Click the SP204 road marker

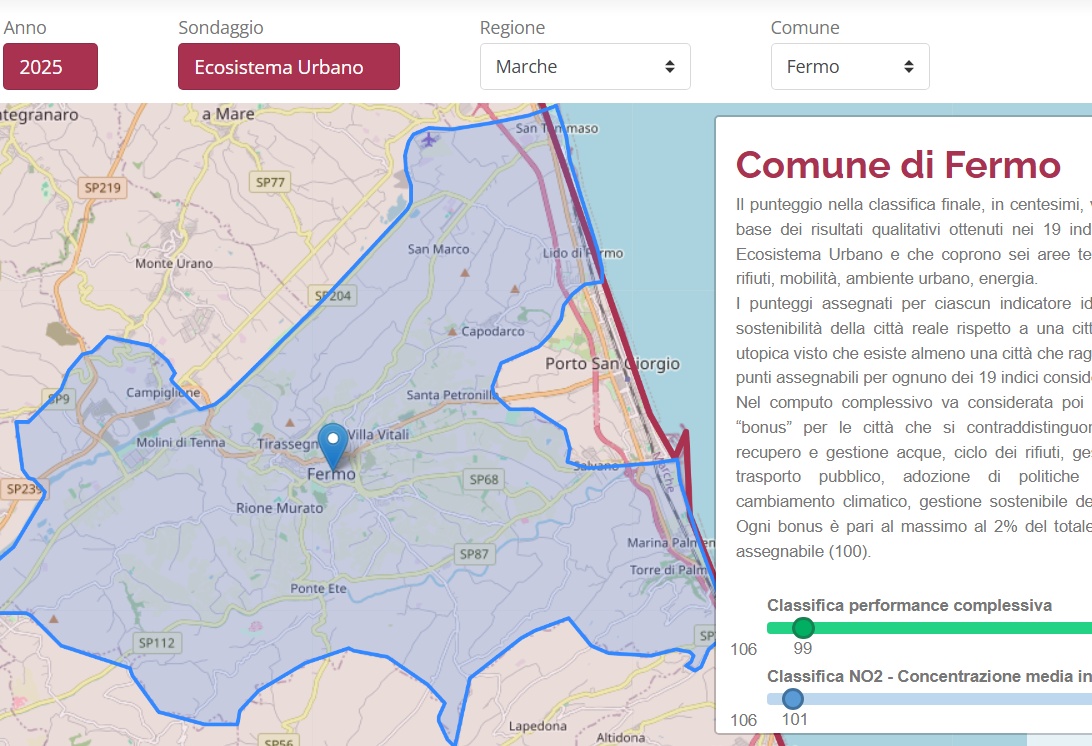(333, 296)
